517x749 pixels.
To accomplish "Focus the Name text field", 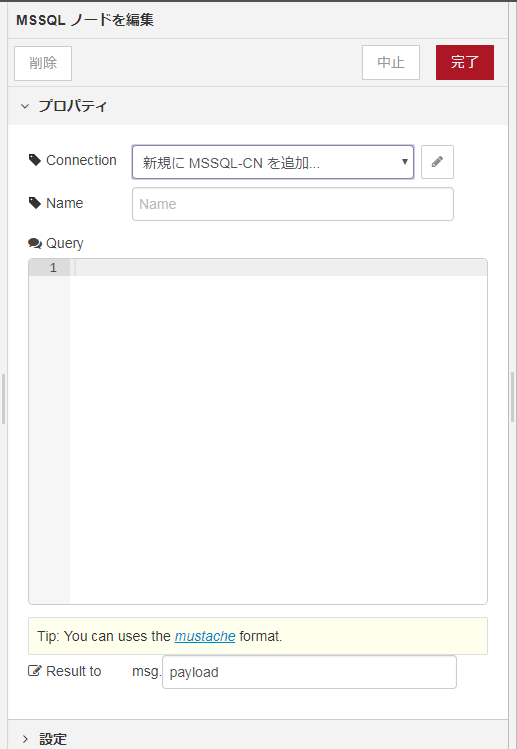I will (293, 204).
